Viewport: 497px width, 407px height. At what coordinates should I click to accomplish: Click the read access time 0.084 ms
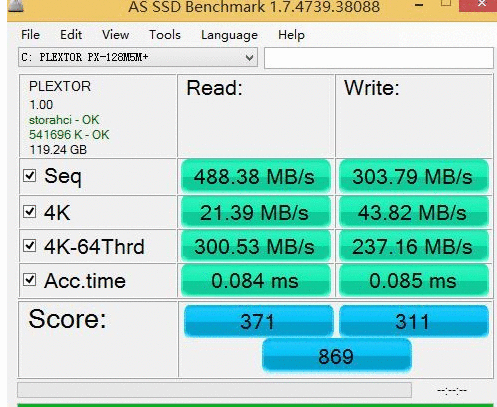pyautogui.click(x=256, y=280)
